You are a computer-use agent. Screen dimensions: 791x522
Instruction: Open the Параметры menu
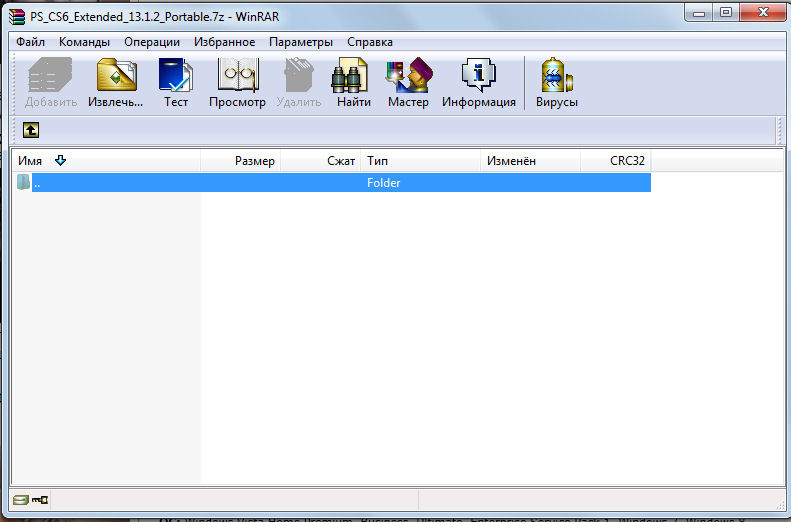tap(301, 42)
